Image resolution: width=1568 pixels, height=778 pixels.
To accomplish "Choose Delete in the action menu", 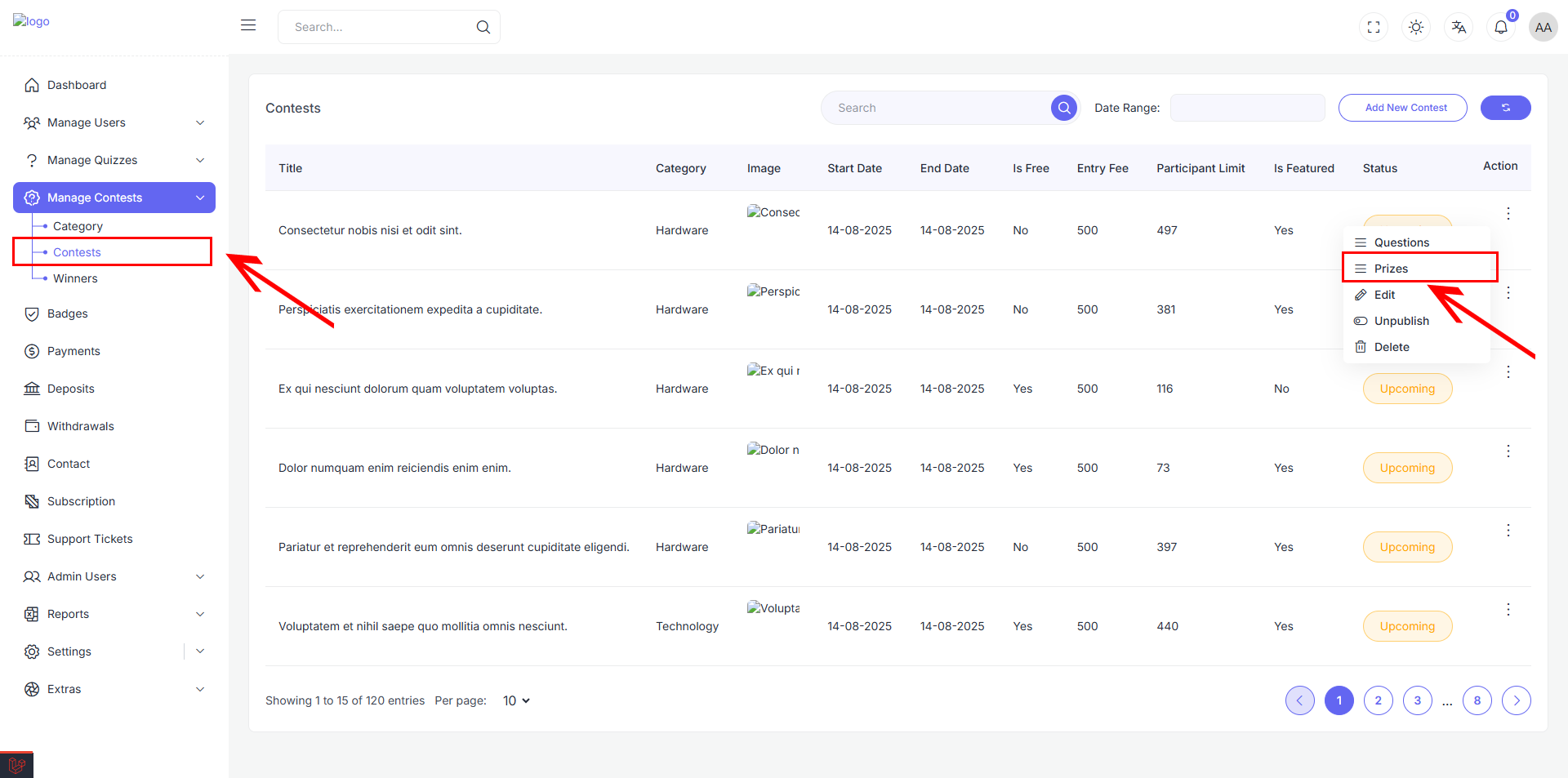I will click(1417, 347).
